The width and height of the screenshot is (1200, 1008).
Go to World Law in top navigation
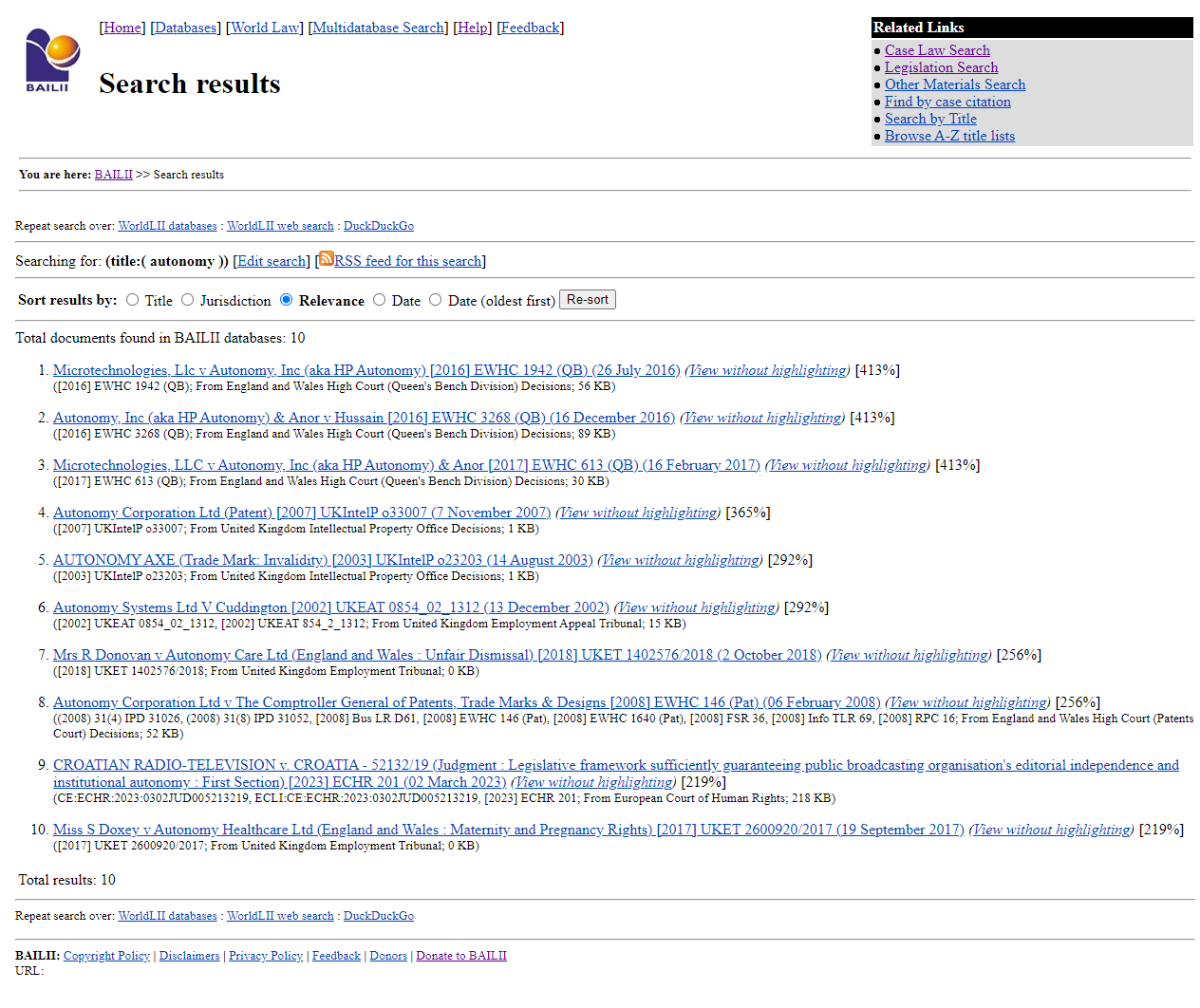tap(266, 28)
